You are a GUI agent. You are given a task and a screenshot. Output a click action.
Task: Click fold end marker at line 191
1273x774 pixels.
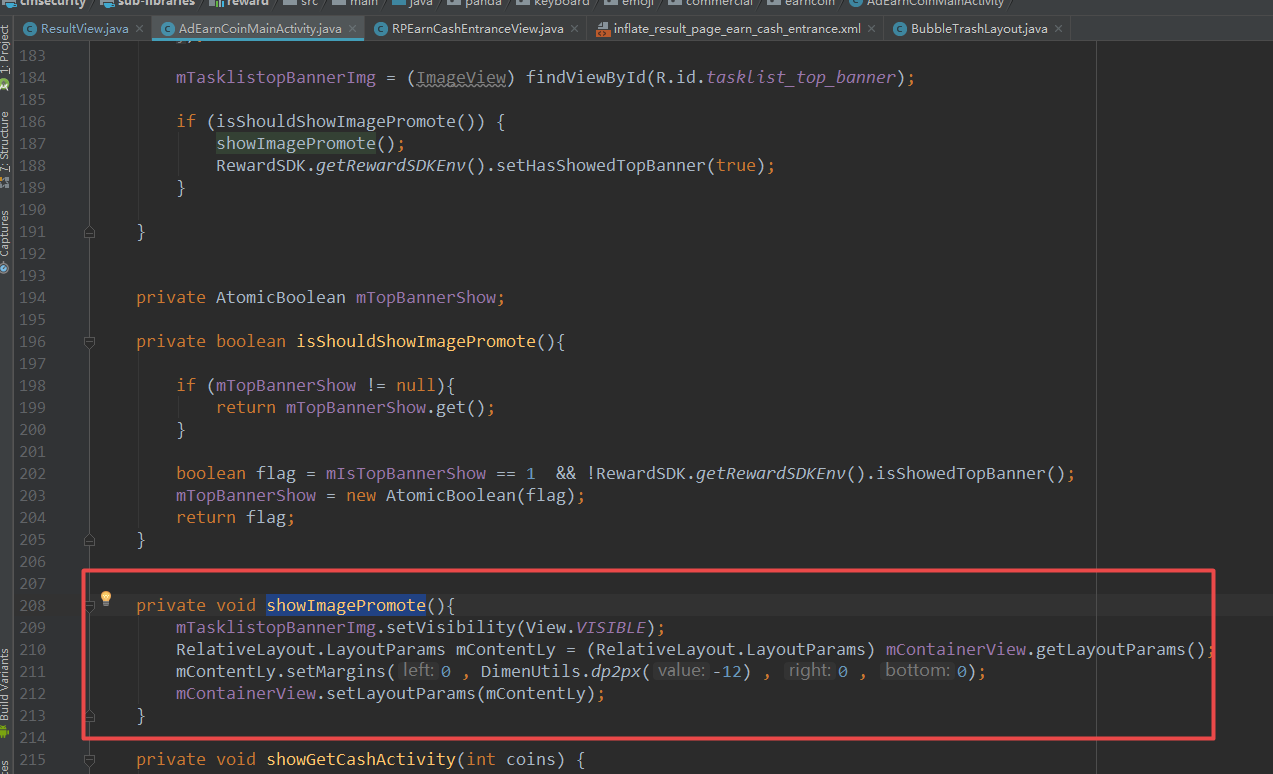[x=89, y=232]
